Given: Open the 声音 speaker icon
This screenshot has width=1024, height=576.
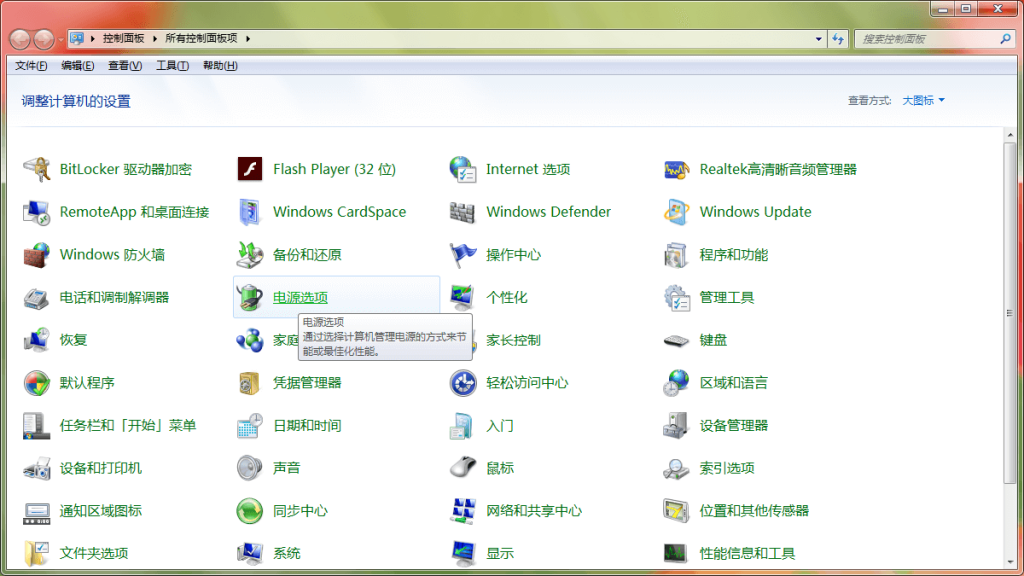Looking at the screenshot, I should (249, 468).
